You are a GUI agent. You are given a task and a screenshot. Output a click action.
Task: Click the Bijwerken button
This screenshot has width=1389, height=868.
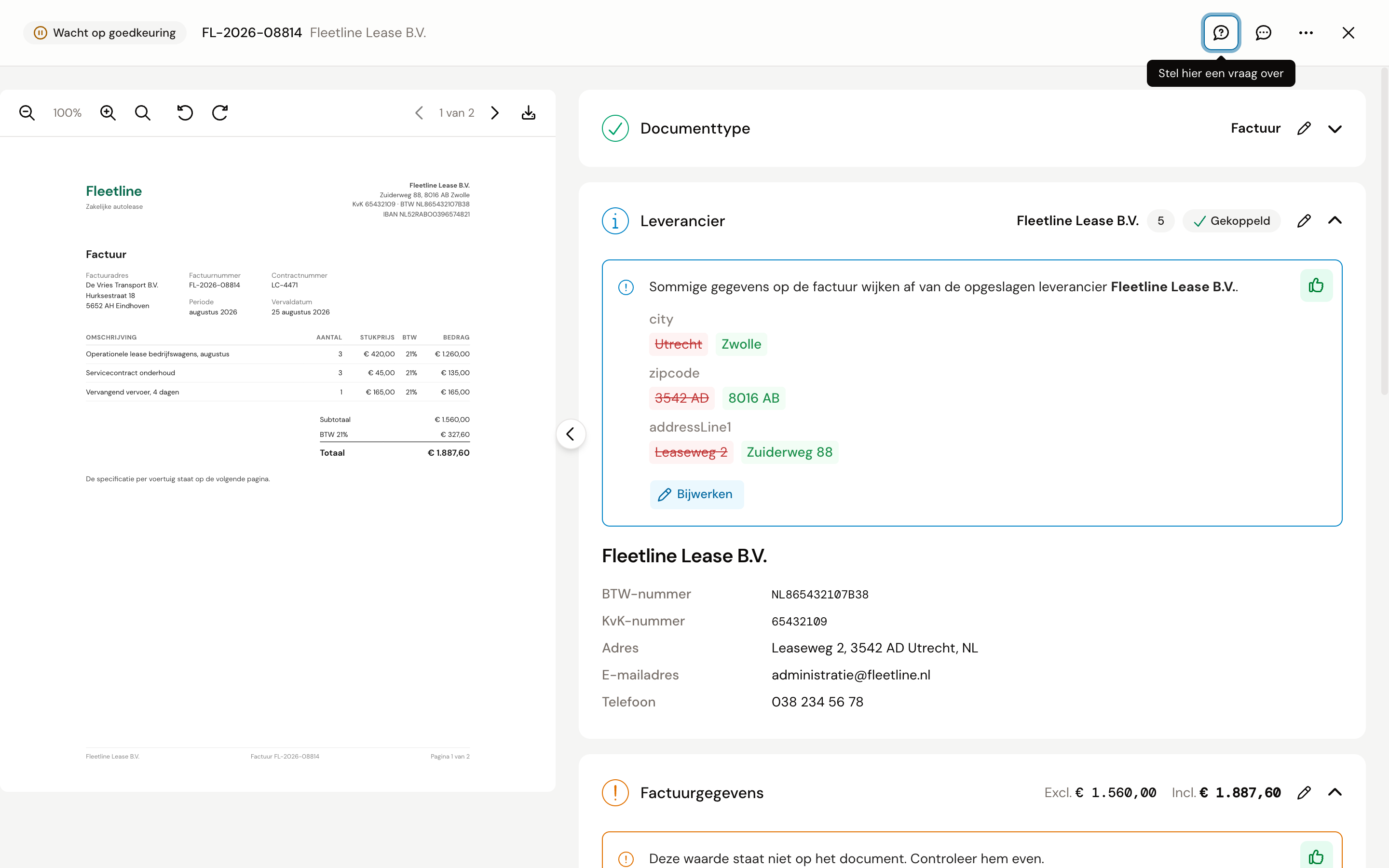[696, 494]
